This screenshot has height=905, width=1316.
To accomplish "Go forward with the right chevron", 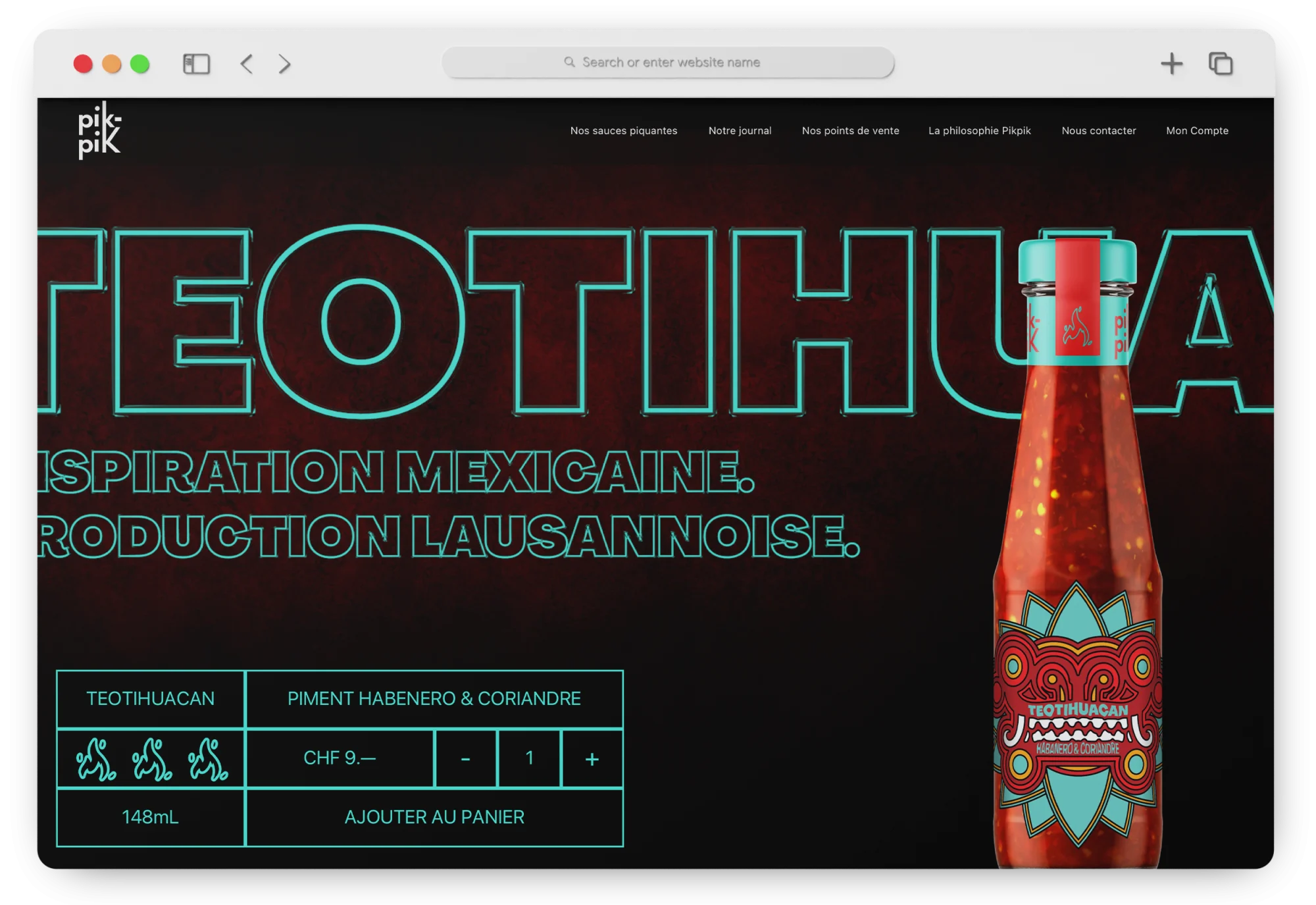I will 284,64.
